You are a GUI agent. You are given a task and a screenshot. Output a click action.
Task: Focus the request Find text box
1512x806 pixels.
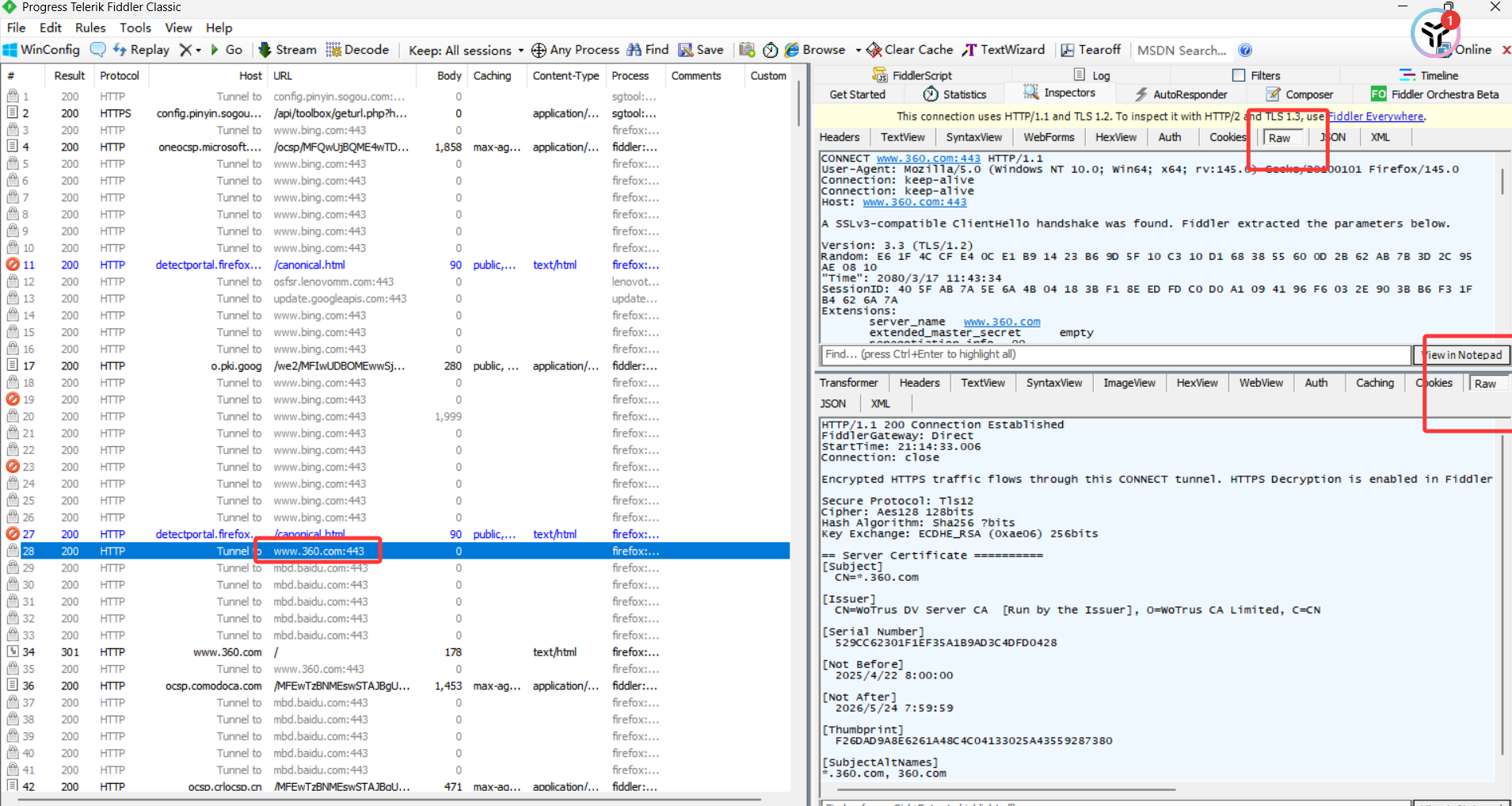1114,354
